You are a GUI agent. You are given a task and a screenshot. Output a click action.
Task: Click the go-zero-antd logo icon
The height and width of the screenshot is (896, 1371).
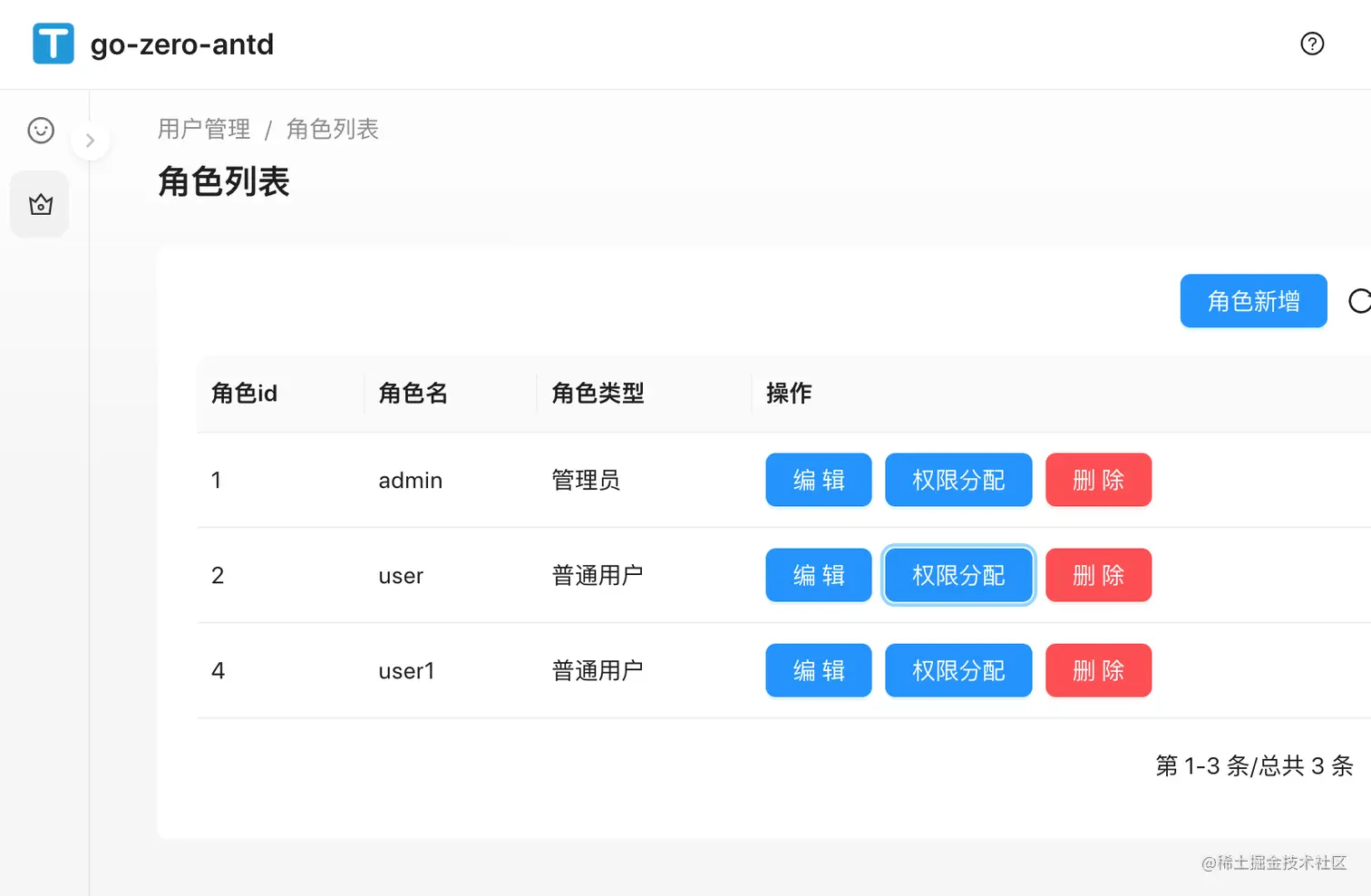pyautogui.click(x=53, y=44)
